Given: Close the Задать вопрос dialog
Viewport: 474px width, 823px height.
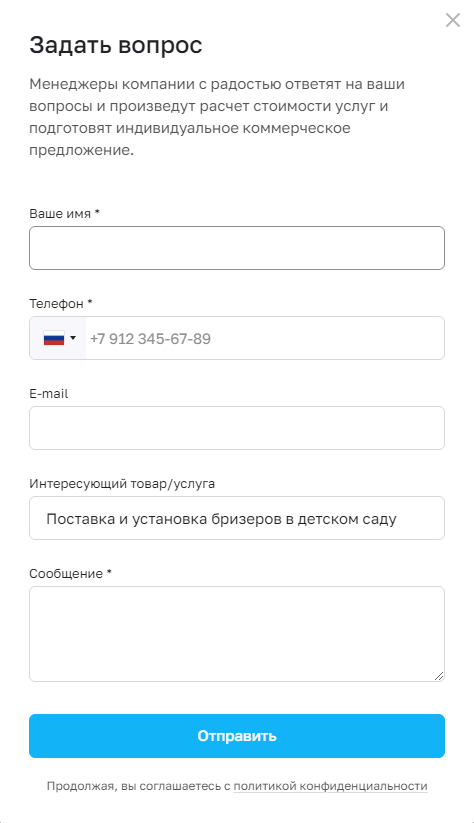Looking at the screenshot, I should point(452,20).
